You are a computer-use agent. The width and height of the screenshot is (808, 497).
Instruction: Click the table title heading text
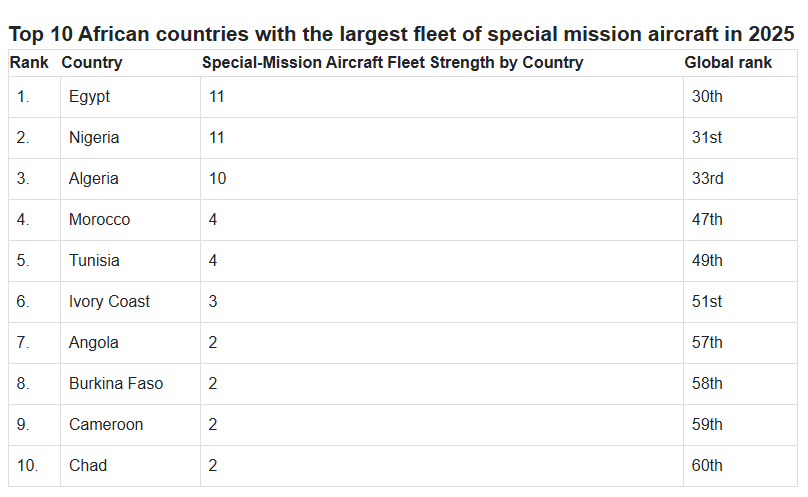pos(402,34)
